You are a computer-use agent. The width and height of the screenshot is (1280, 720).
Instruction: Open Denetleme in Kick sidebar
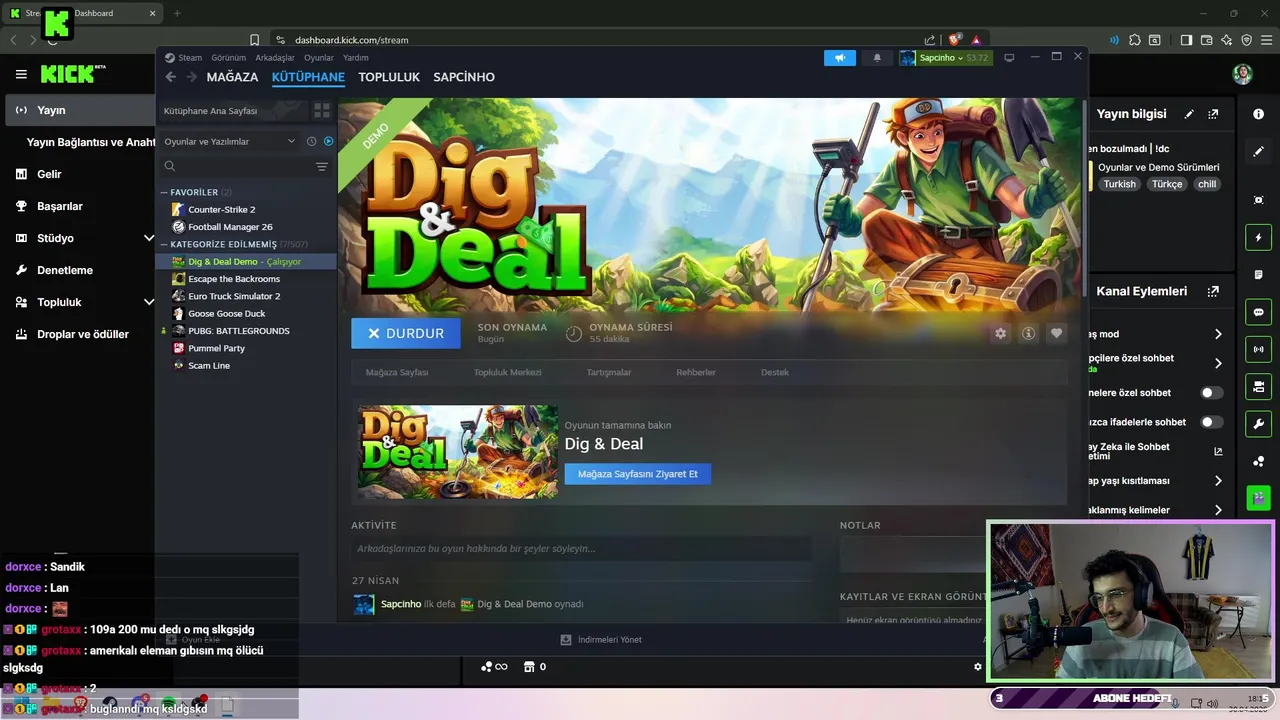pyautogui.click(x=65, y=270)
